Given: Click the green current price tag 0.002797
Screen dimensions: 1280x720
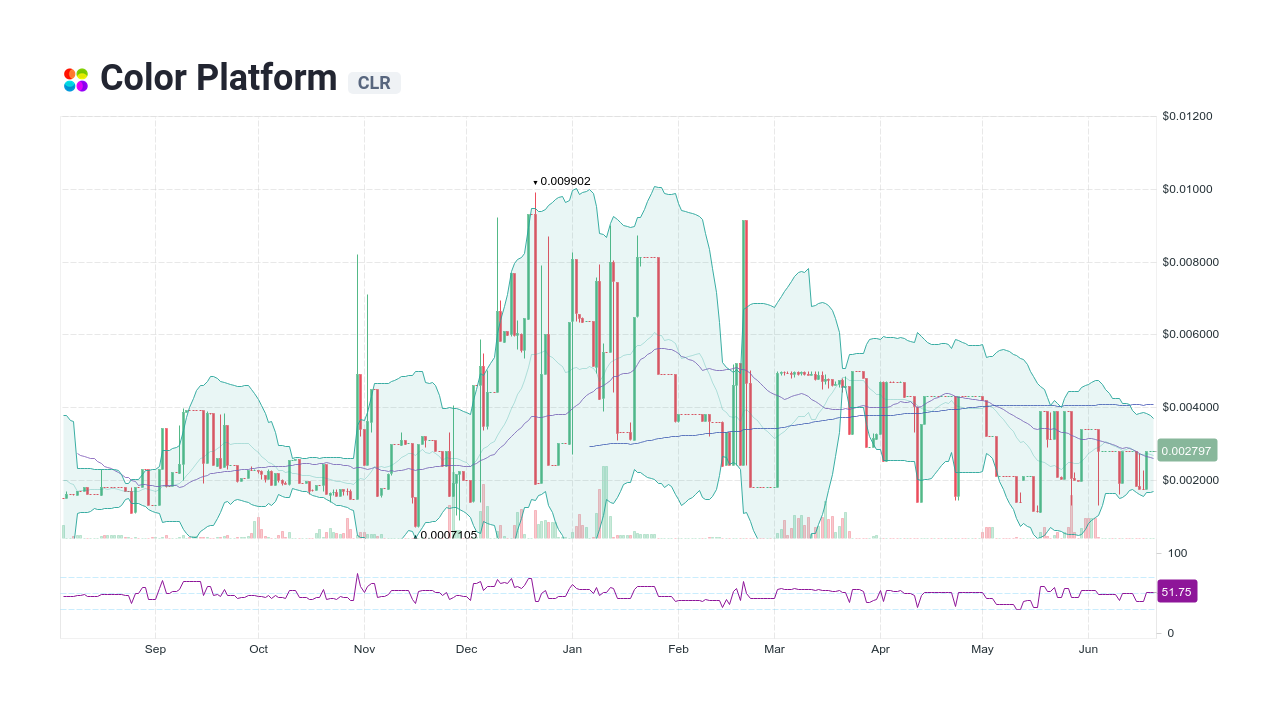Looking at the screenshot, I should (1185, 450).
